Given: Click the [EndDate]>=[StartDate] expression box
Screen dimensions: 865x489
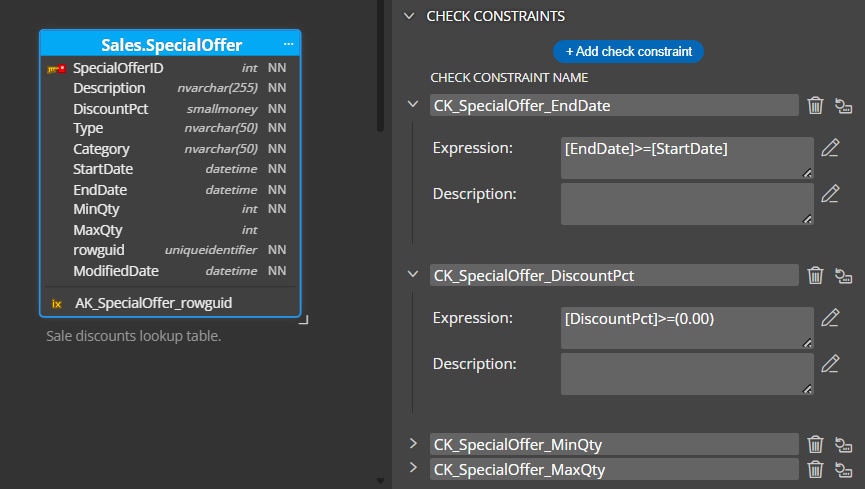Looking at the screenshot, I should tap(687, 158).
